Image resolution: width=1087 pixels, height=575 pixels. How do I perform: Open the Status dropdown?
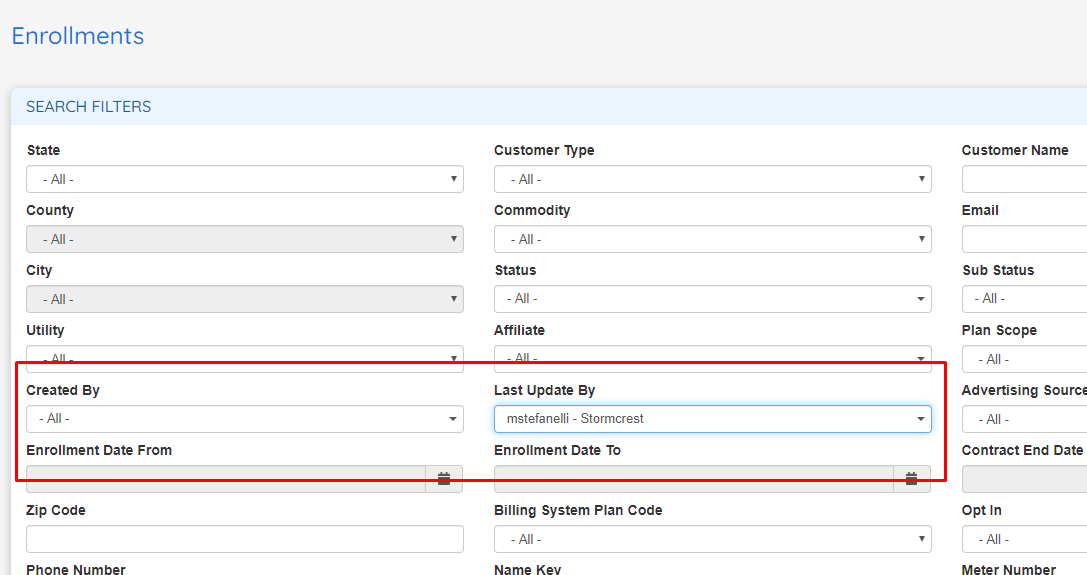pos(713,299)
